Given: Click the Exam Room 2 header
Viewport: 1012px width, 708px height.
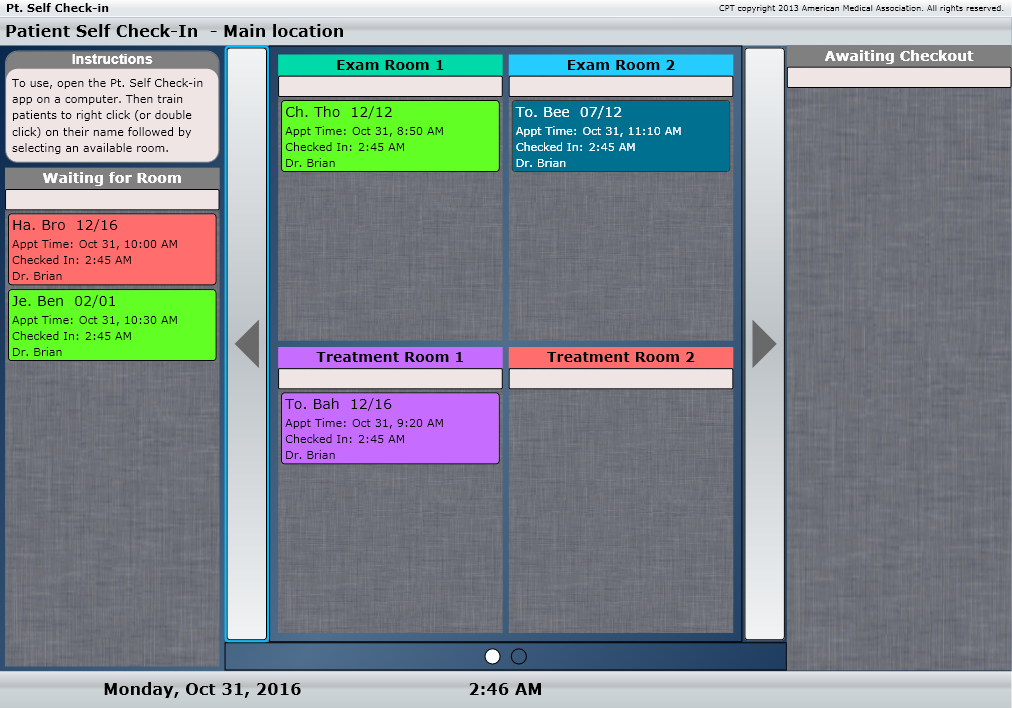Looking at the screenshot, I should click(x=621, y=65).
